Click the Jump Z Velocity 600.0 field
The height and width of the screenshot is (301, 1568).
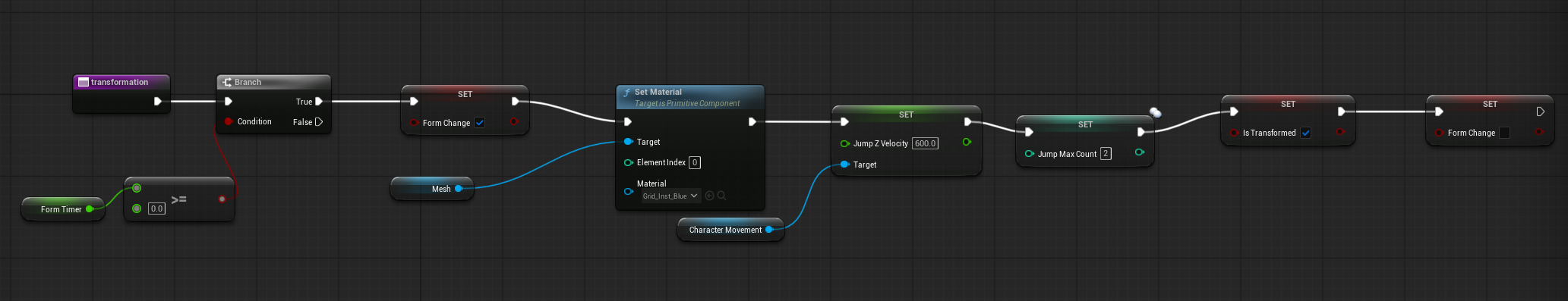point(925,143)
